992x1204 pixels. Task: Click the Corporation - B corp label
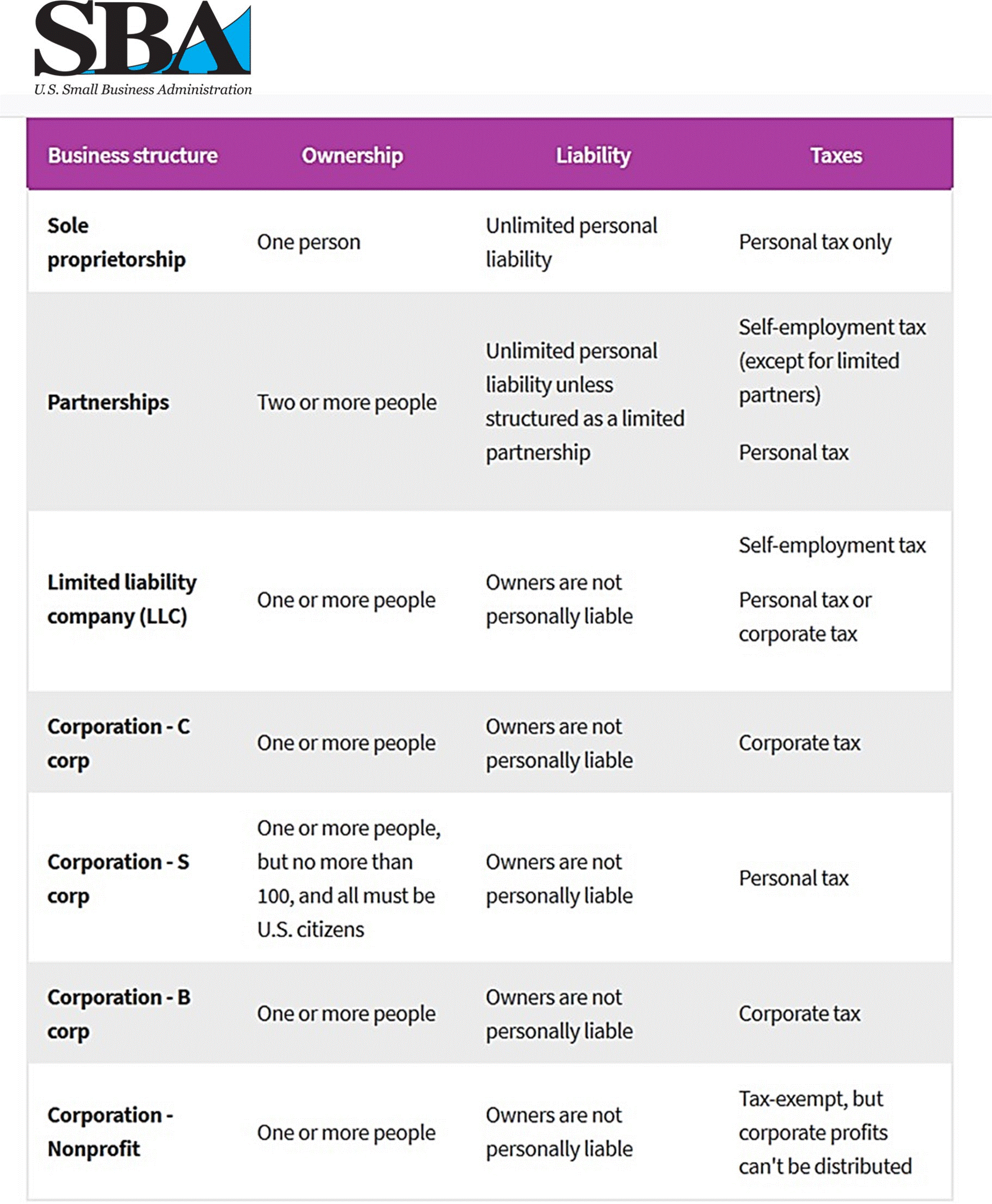(119, 1014)
